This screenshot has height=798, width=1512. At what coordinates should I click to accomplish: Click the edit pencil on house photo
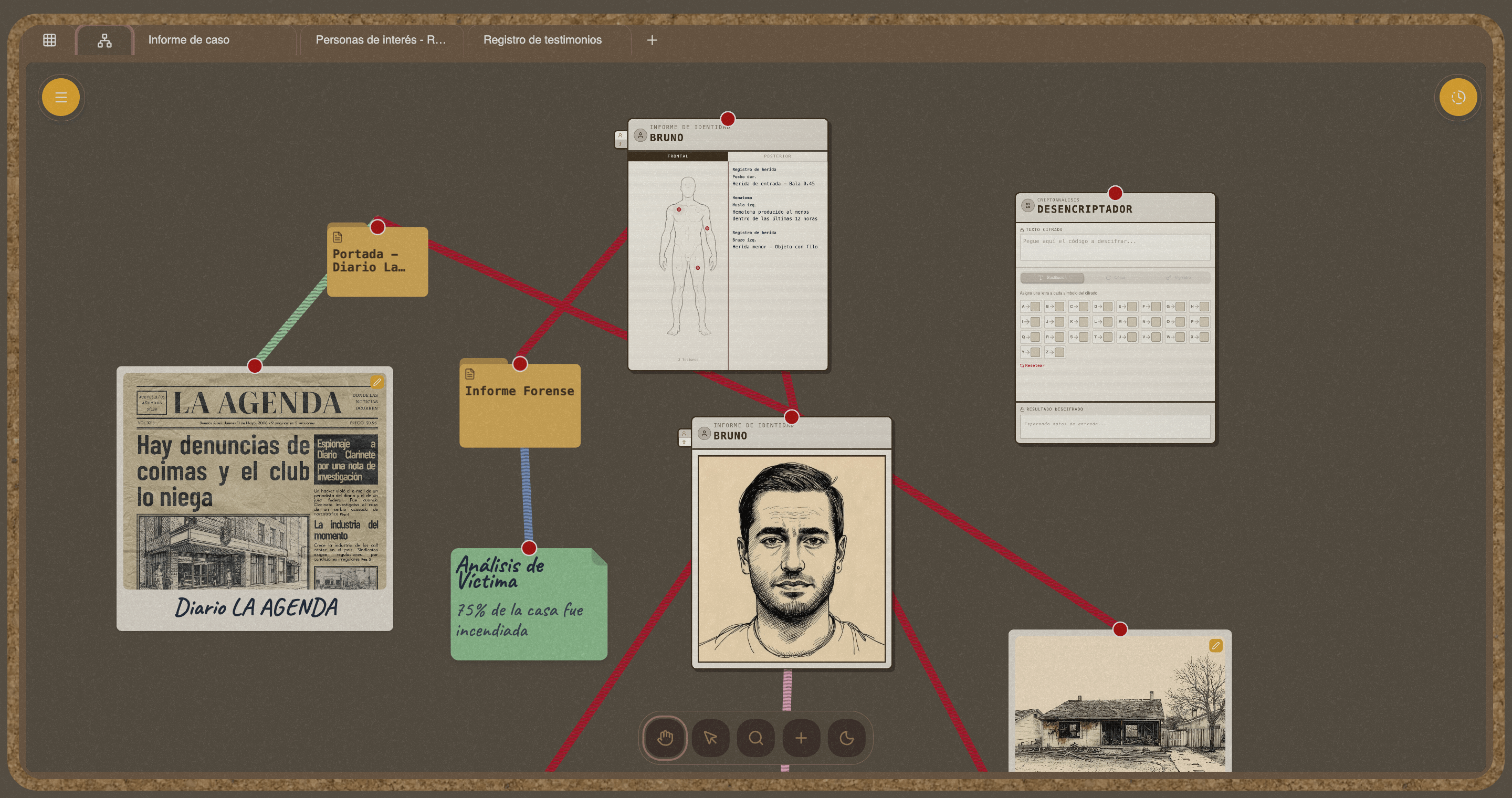pos(1215,645)
